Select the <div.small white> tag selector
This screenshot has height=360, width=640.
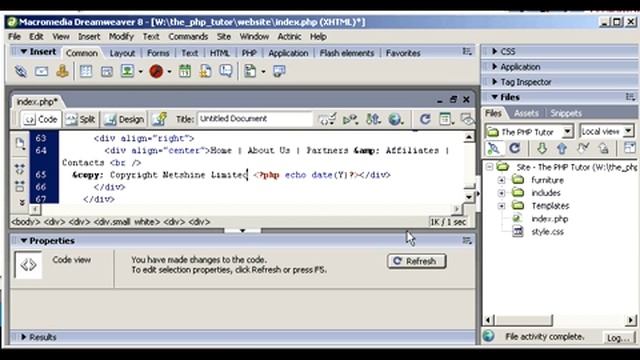127,222
